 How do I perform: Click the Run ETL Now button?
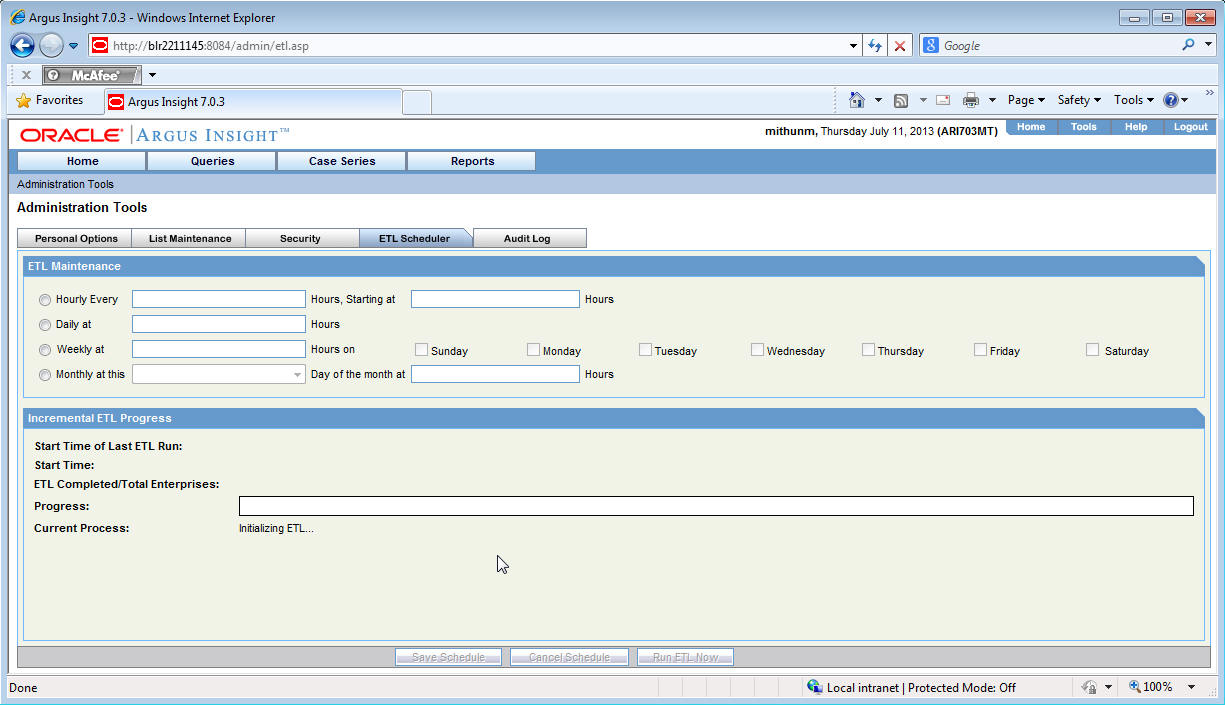click(x=685, y=657)
